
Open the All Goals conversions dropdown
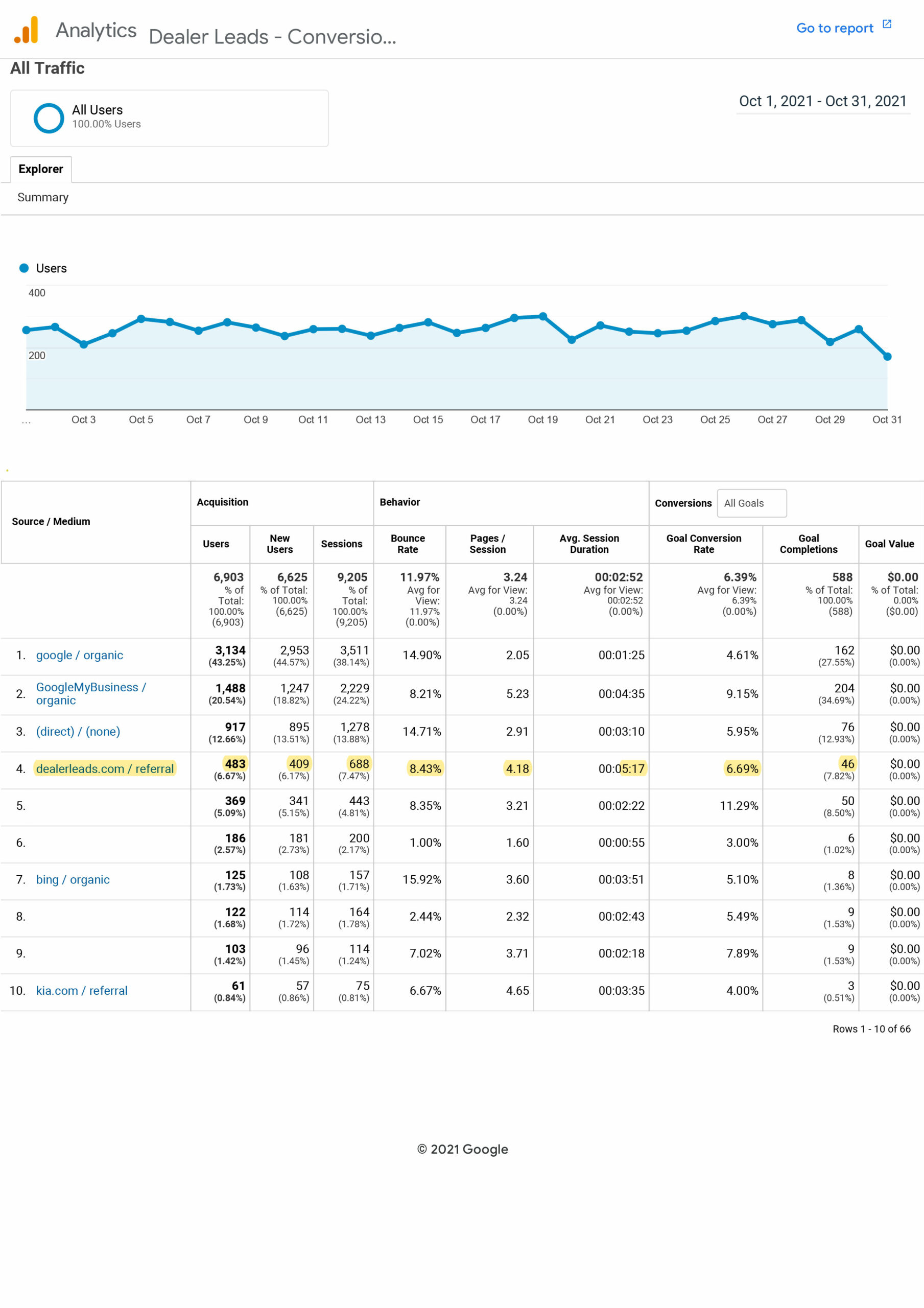tap(751, 503)
